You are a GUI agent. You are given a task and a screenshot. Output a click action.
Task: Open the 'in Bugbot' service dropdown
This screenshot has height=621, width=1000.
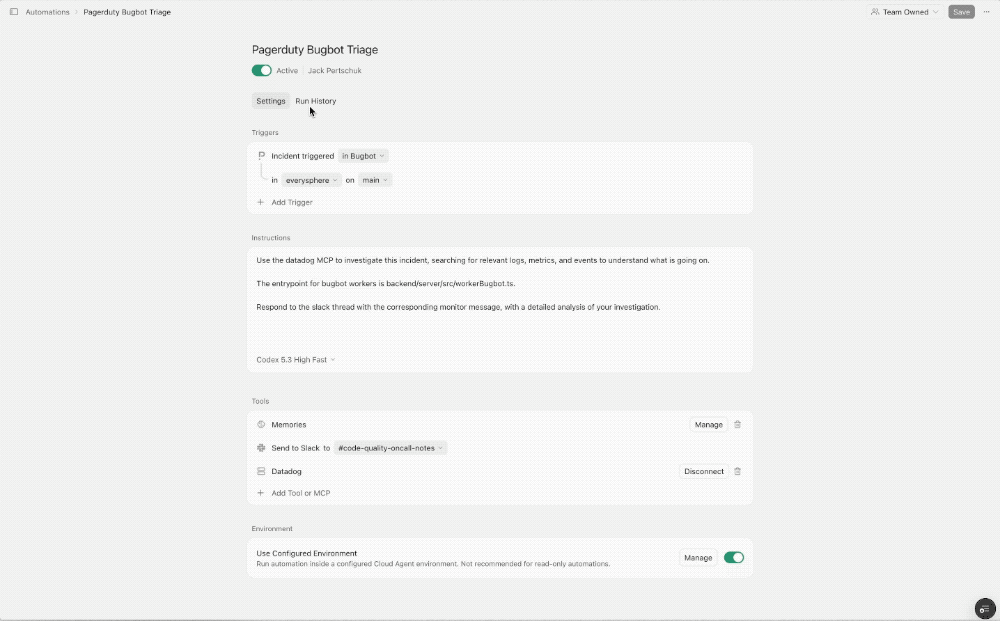pyautogui.click(x=363, y=156)
